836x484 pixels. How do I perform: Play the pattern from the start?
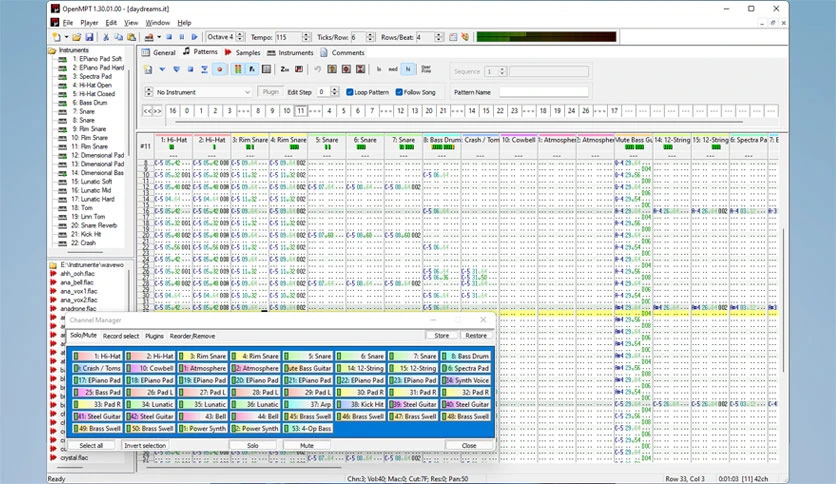click(162, 69)
